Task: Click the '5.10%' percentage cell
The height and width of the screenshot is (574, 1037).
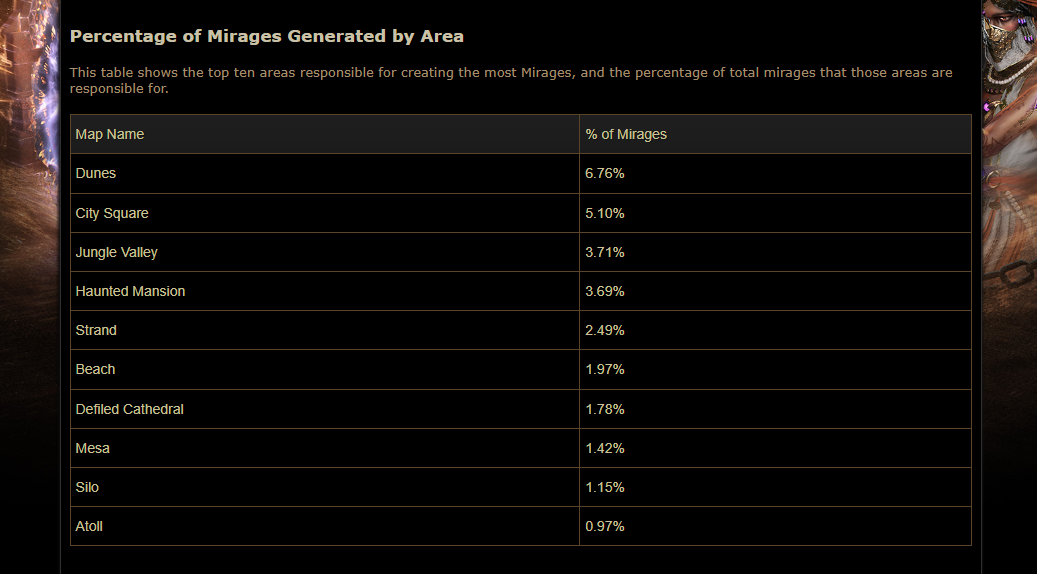Action: pyautogui.click(x=775, y=213)
